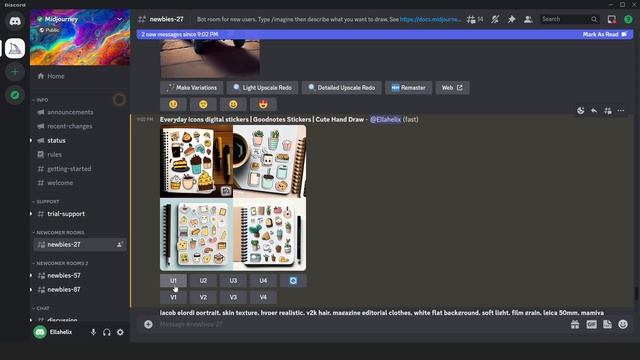Open attachment plus icon in message bar
This screenshot has height=360, width=640.
click(148, 324)
